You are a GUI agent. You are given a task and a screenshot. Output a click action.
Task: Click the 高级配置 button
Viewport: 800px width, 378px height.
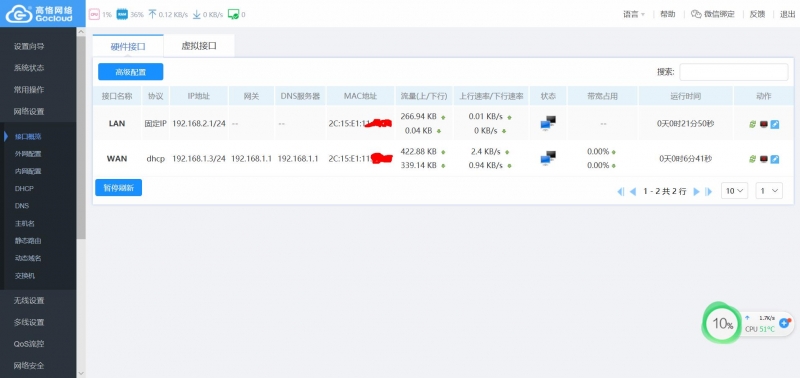(x=131, y=72)
